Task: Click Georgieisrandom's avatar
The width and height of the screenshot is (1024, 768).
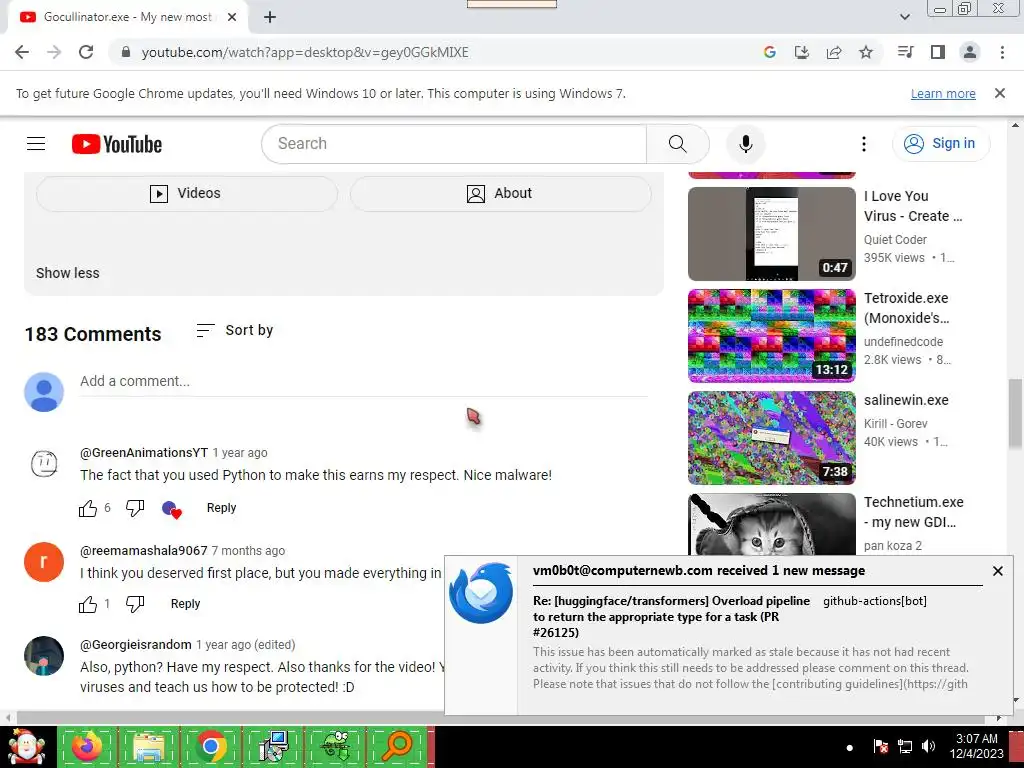Action: [44, 656]
